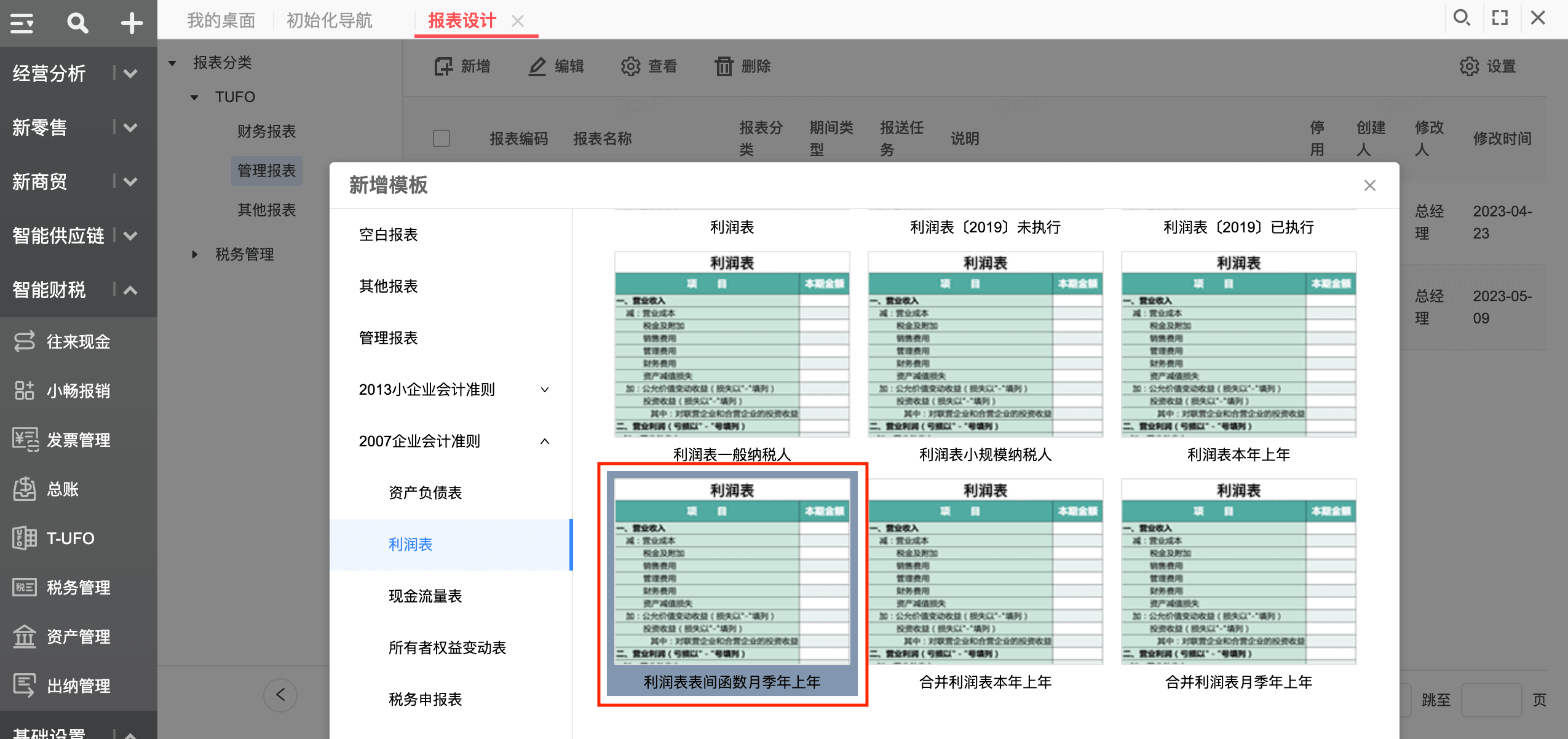1568x739 pixels.
Task: Click the 2023-04-23 modified date cell
Action: tap(1502, 222)
